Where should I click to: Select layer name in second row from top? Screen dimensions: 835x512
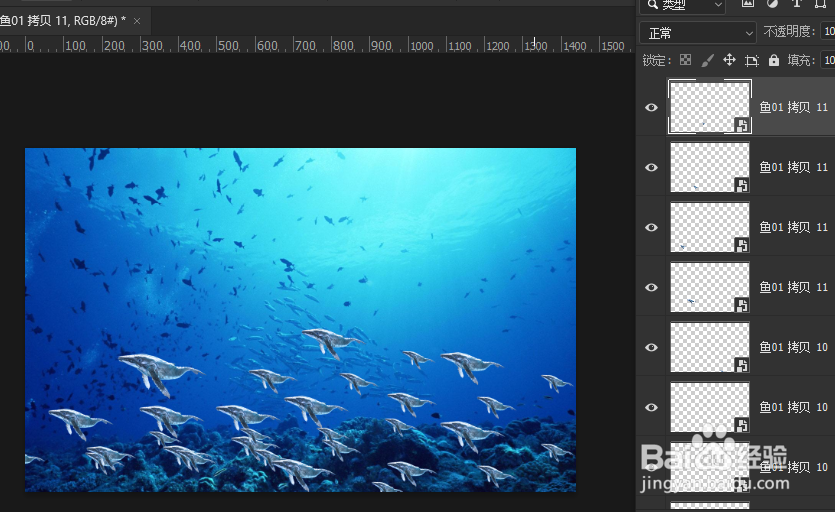tap(793, 167)
